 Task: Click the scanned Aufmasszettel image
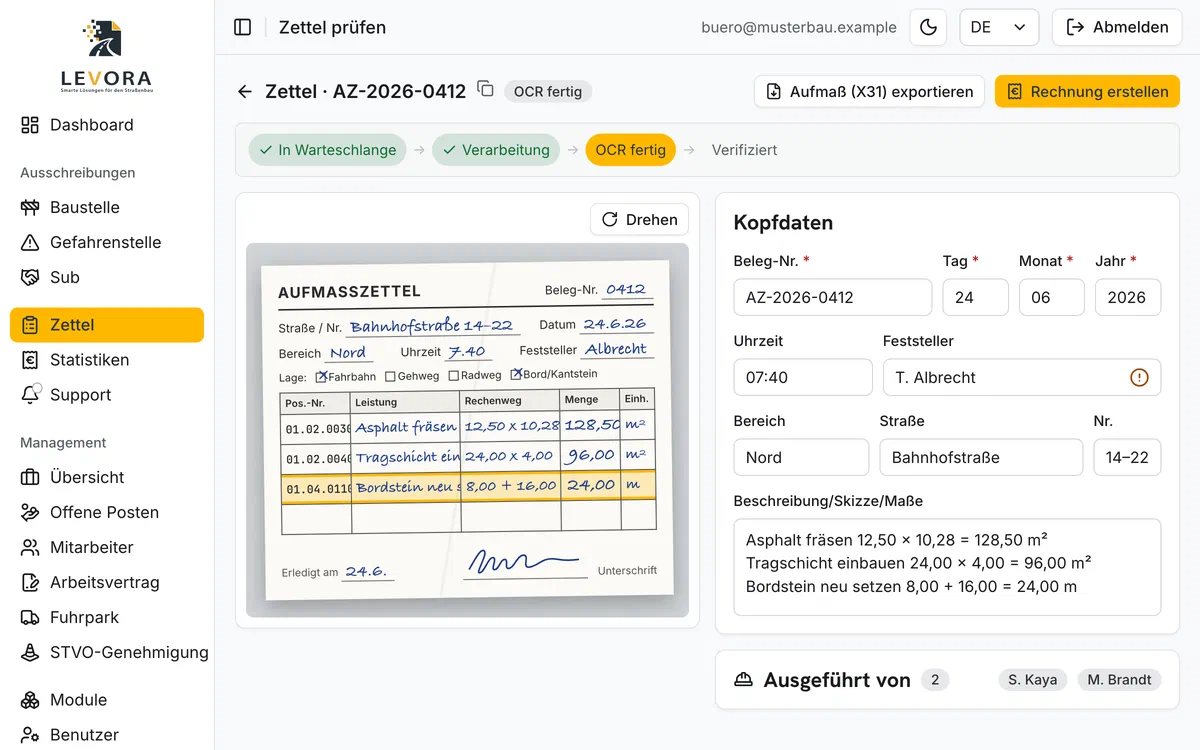point(467,430)
